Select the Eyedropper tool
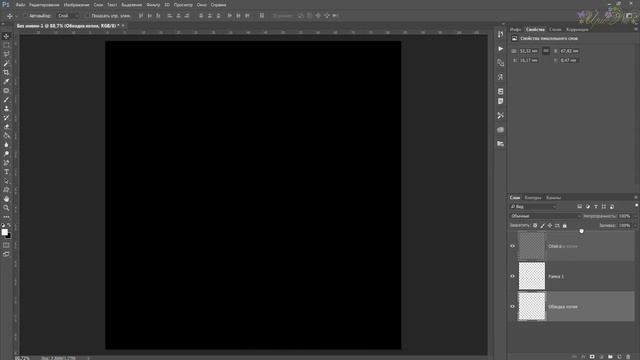Image resolution: width=640 pixels, height=360 pixels. [6, 82]
